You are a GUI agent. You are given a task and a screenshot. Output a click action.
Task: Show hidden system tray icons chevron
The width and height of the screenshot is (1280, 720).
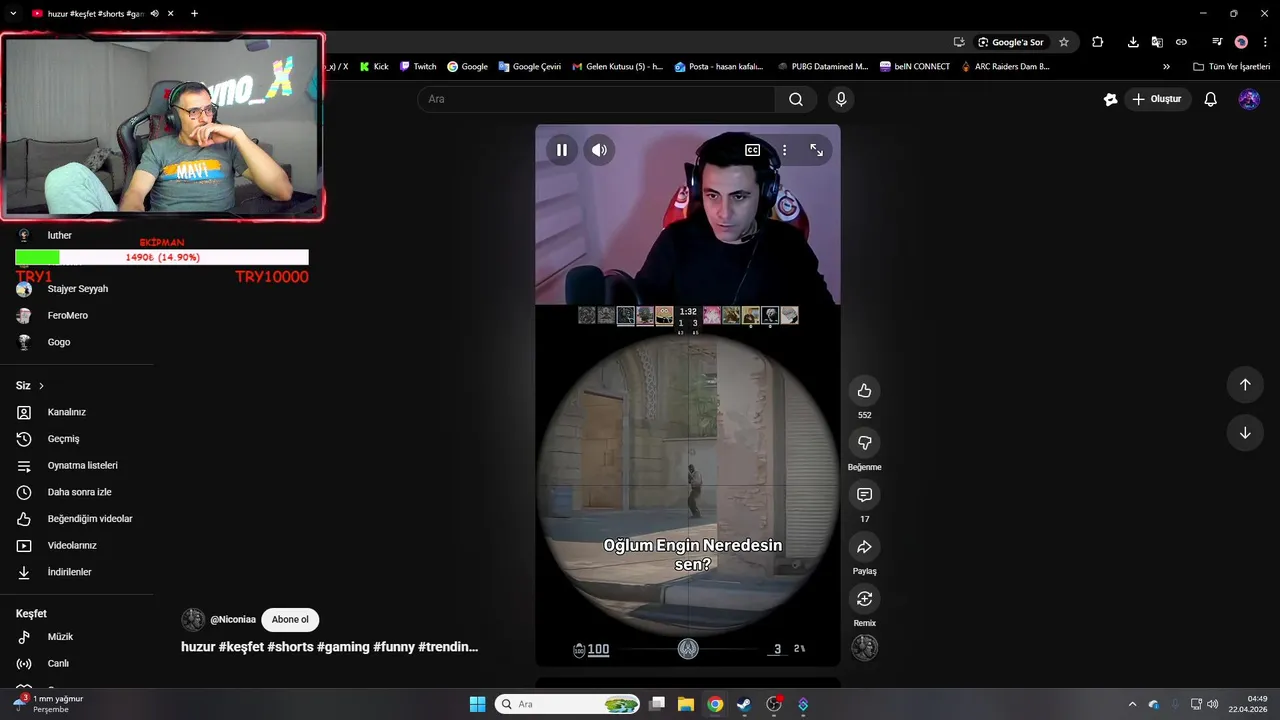(1132, 704)
